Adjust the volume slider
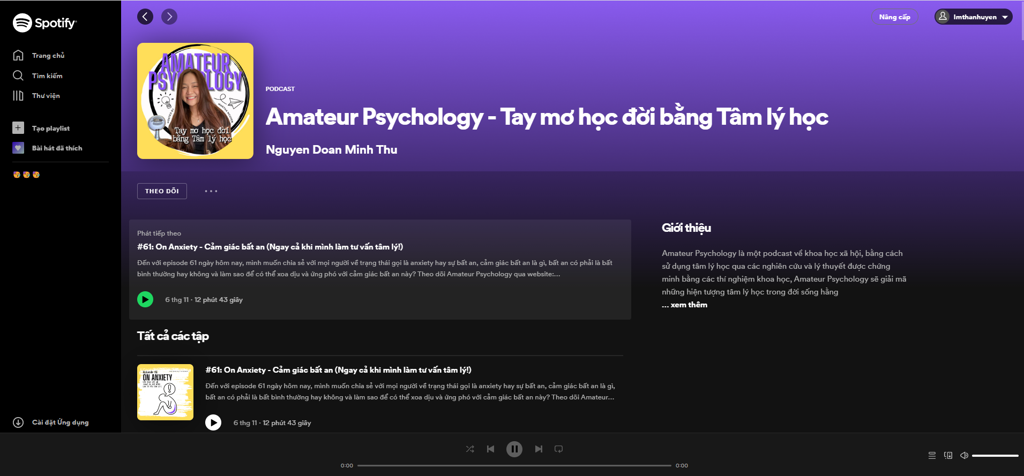Screen dimensions: 1024x476 click(x=995, y=456)
